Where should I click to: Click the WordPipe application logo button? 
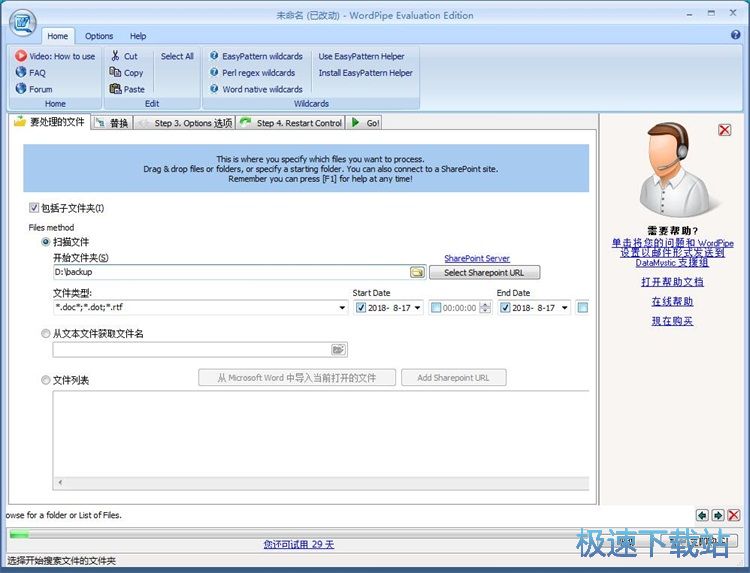coord(23,23)
